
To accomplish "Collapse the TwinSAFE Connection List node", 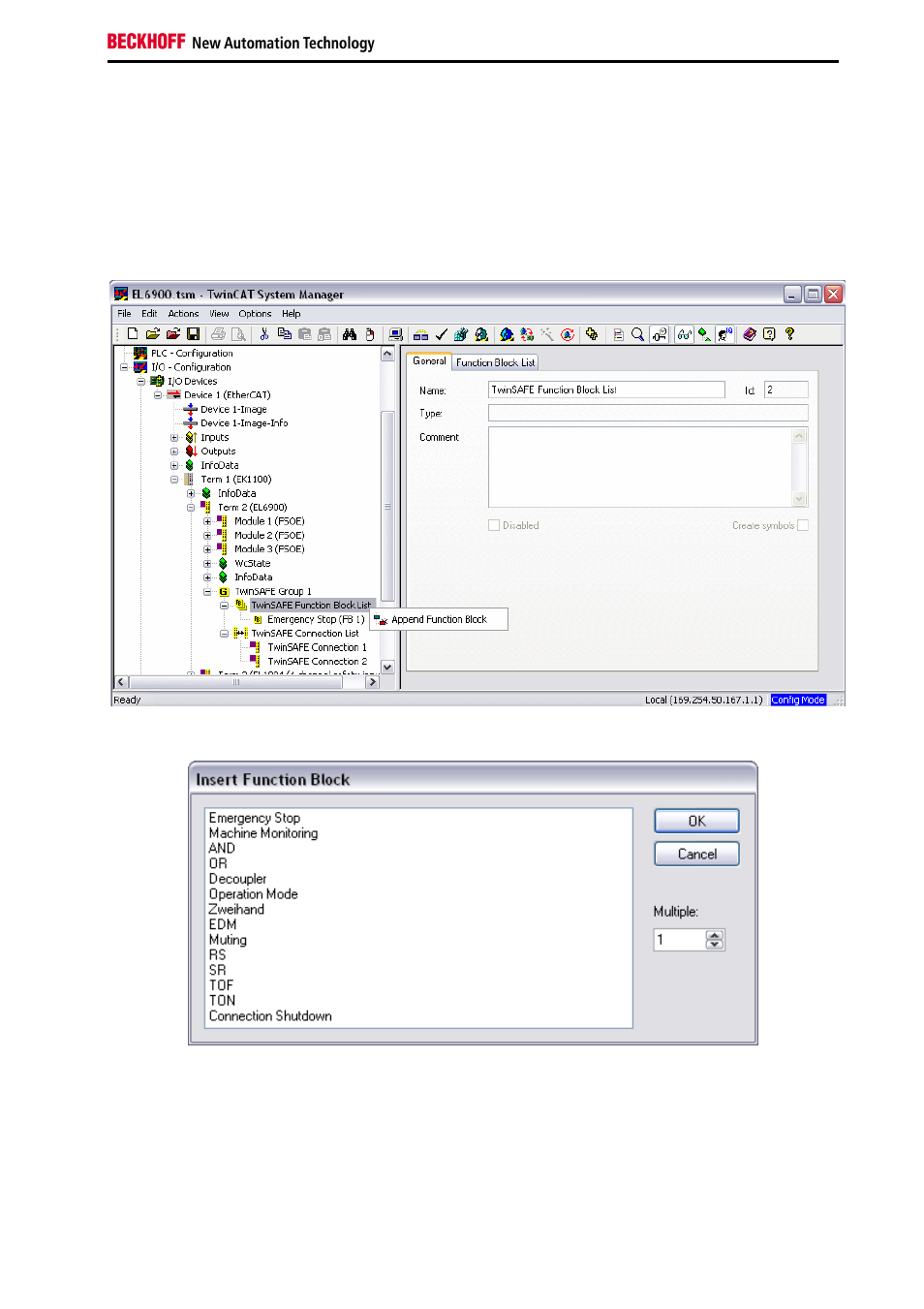I will pyautogui.click(x=224, y=634).
